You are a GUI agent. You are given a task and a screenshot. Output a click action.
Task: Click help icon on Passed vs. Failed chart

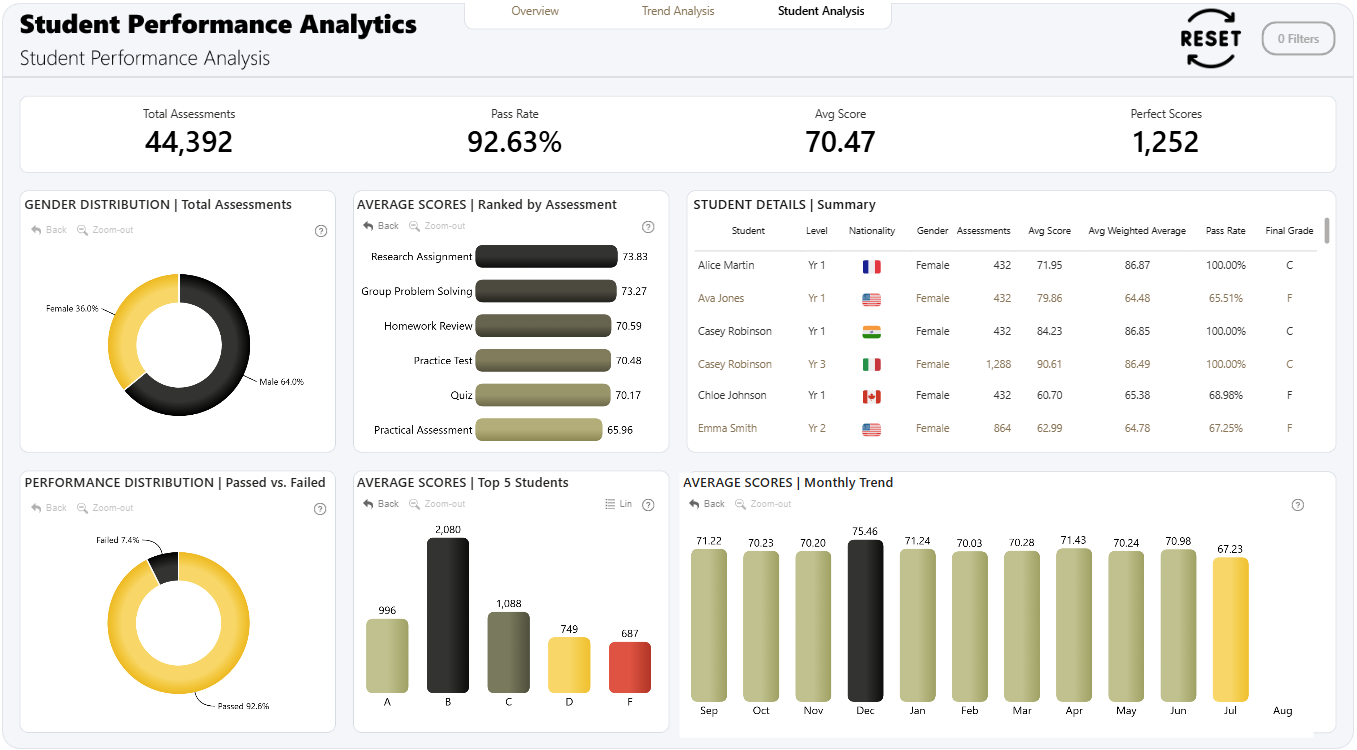[320, 509]
